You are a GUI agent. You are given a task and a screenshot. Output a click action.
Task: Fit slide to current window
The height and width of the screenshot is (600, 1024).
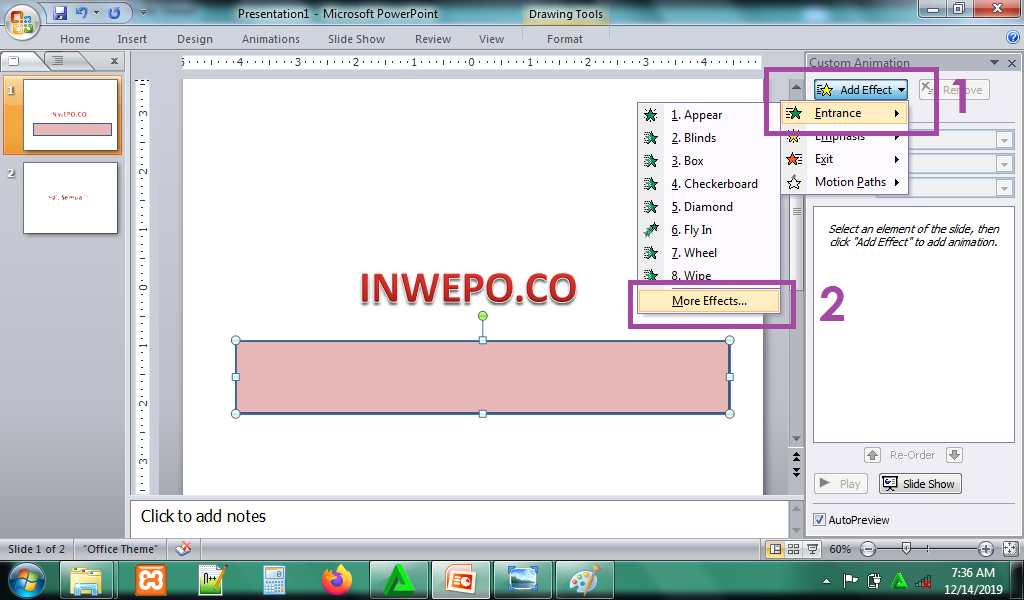[x=1010, y=549]
